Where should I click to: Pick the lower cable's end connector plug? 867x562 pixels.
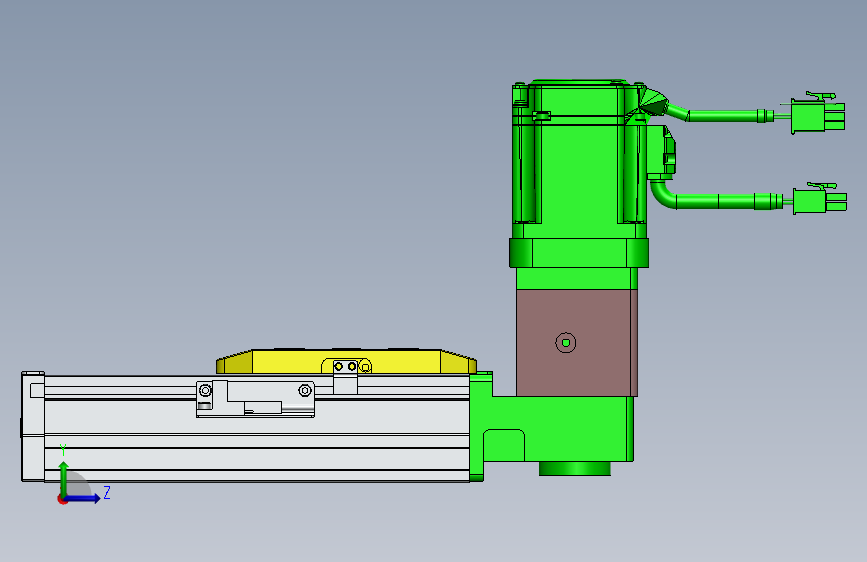(819, 200)
